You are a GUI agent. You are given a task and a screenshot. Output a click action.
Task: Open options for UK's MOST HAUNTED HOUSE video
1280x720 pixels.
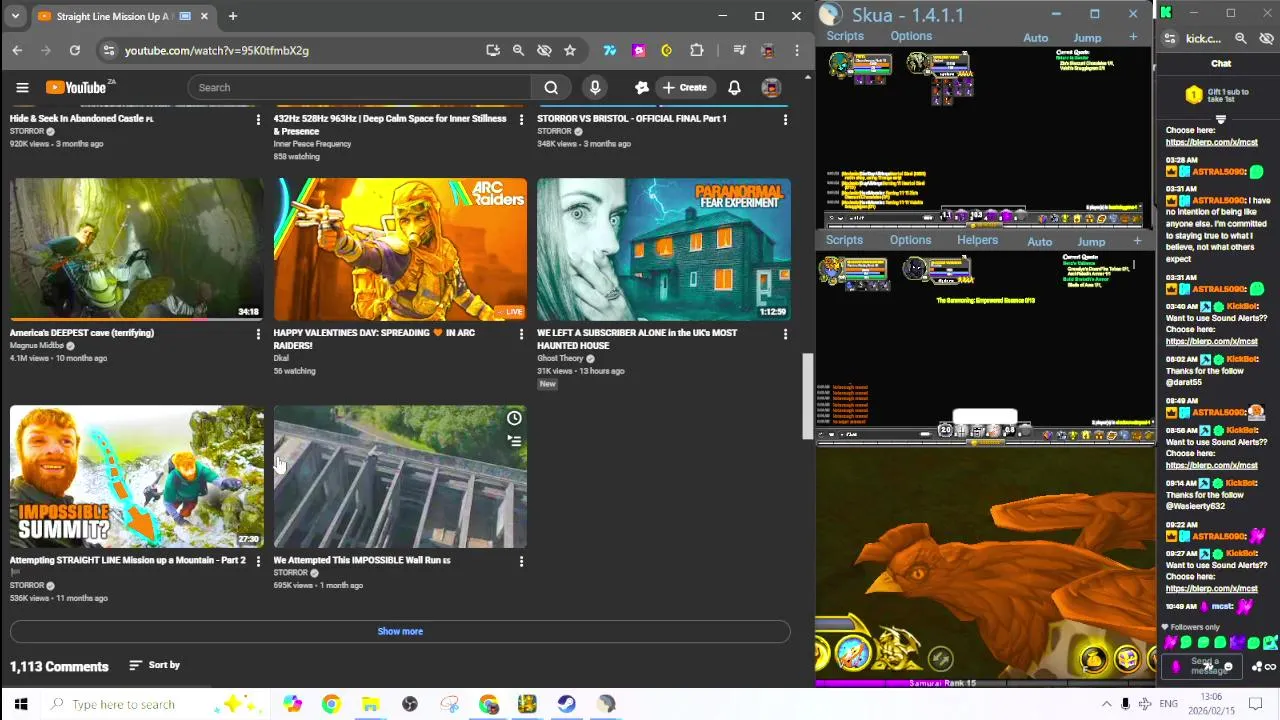point(785,334)
